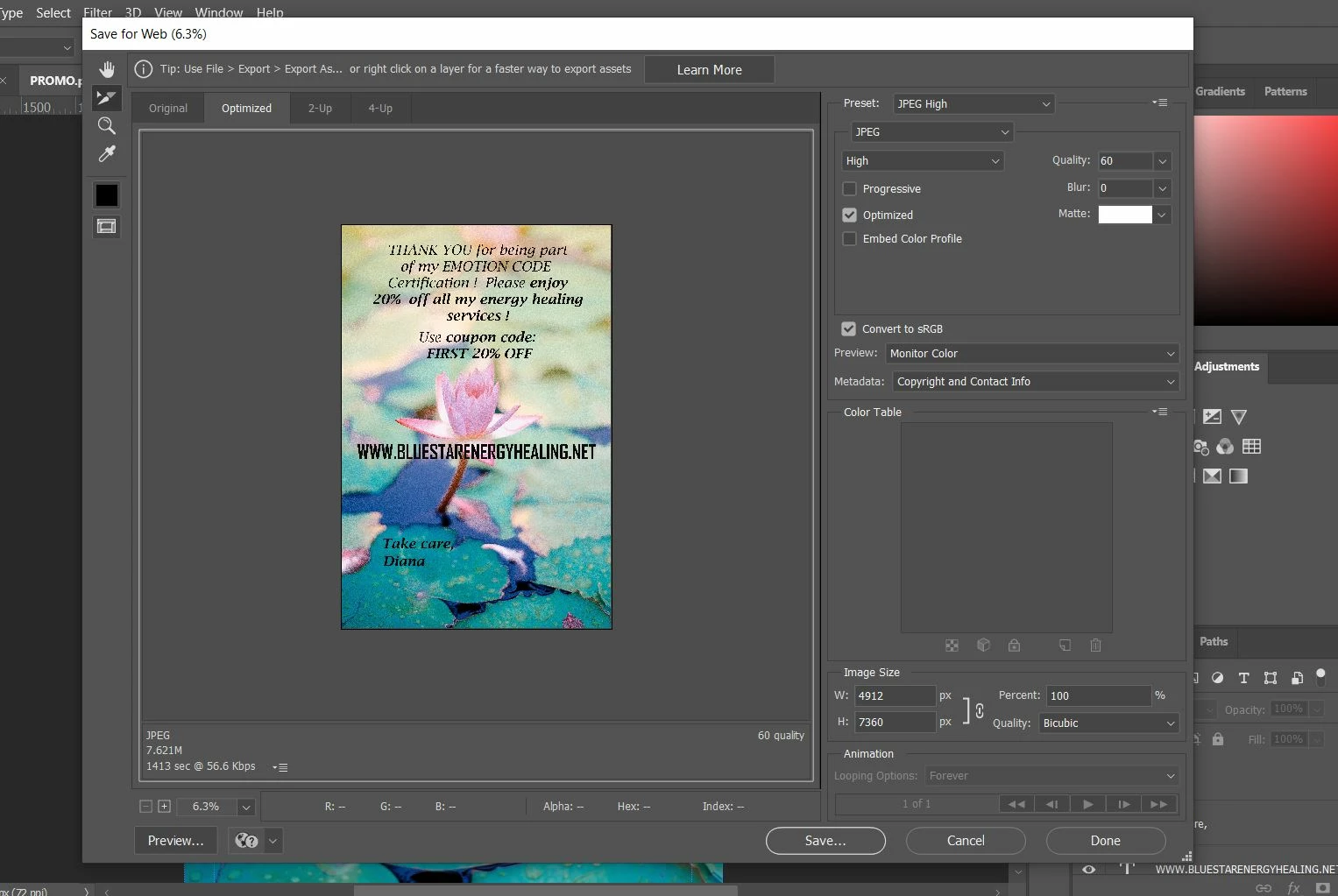This screenshot has width=1338, height=896.
Task: Uncheck the Optimized checkbox
Action: tap(849, 215)
